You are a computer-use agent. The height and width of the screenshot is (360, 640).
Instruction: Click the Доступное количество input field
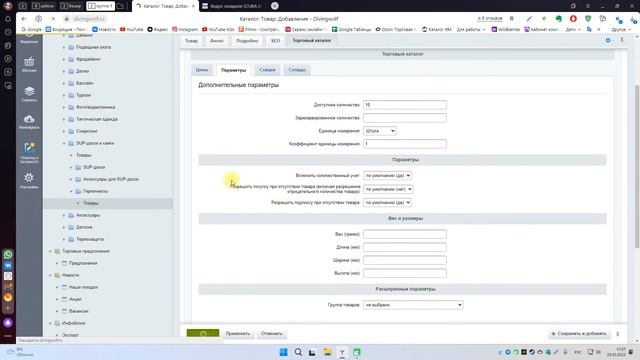[x=405, y=105]
